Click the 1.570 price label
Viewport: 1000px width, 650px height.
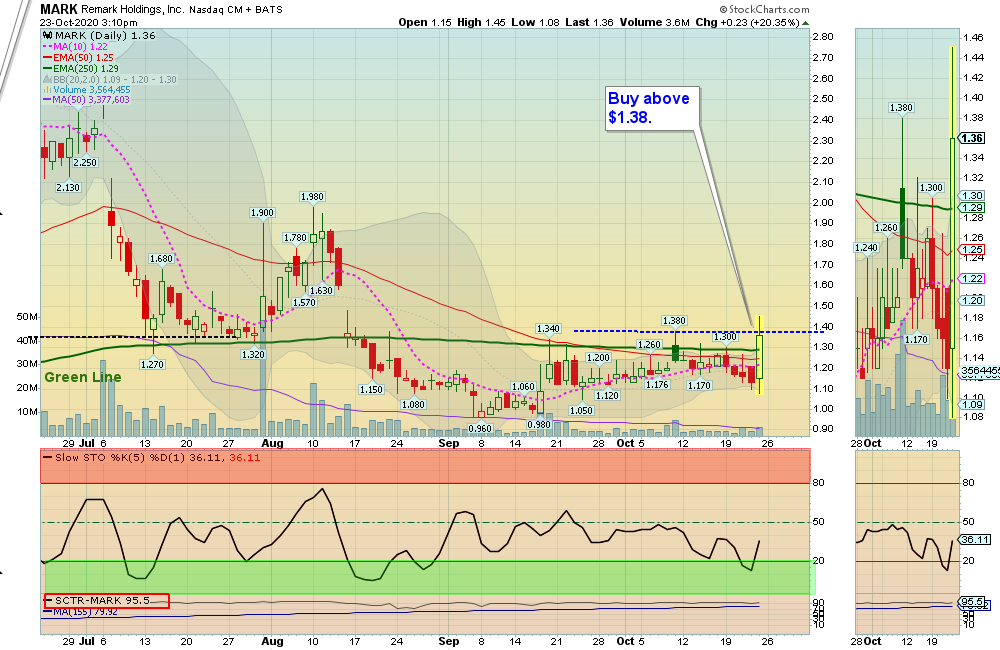point(304,303)
